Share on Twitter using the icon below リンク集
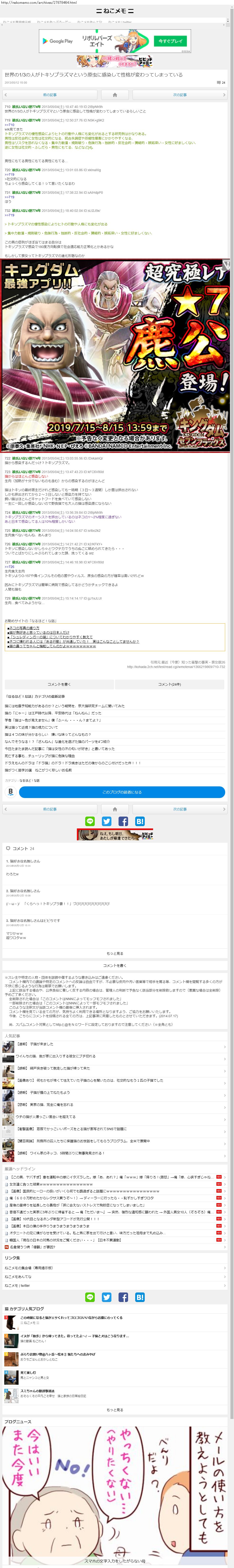This screenshot has width=234, height=1568. (x=107, y=1297)
